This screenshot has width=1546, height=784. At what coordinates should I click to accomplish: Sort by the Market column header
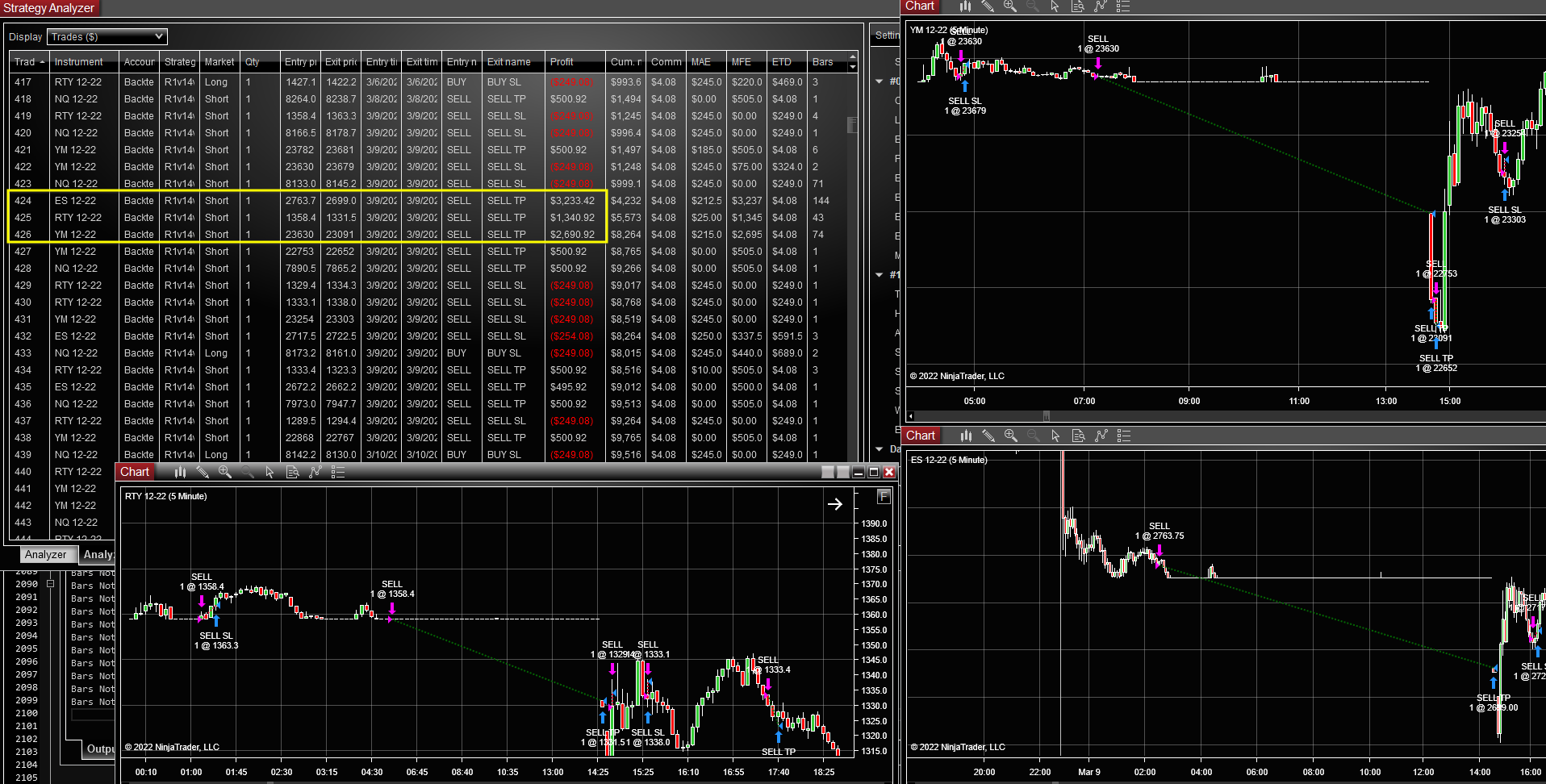tap(219, 62)
